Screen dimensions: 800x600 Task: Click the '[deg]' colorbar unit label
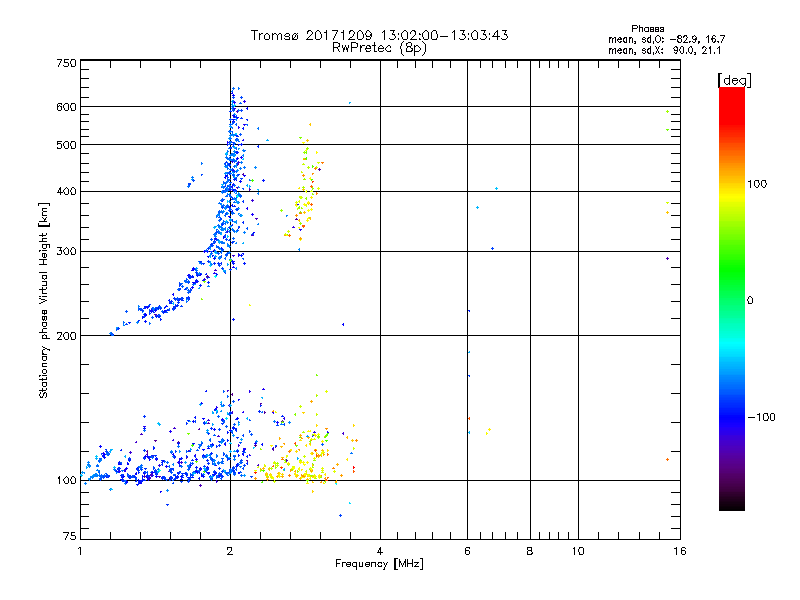coord(734,80)
